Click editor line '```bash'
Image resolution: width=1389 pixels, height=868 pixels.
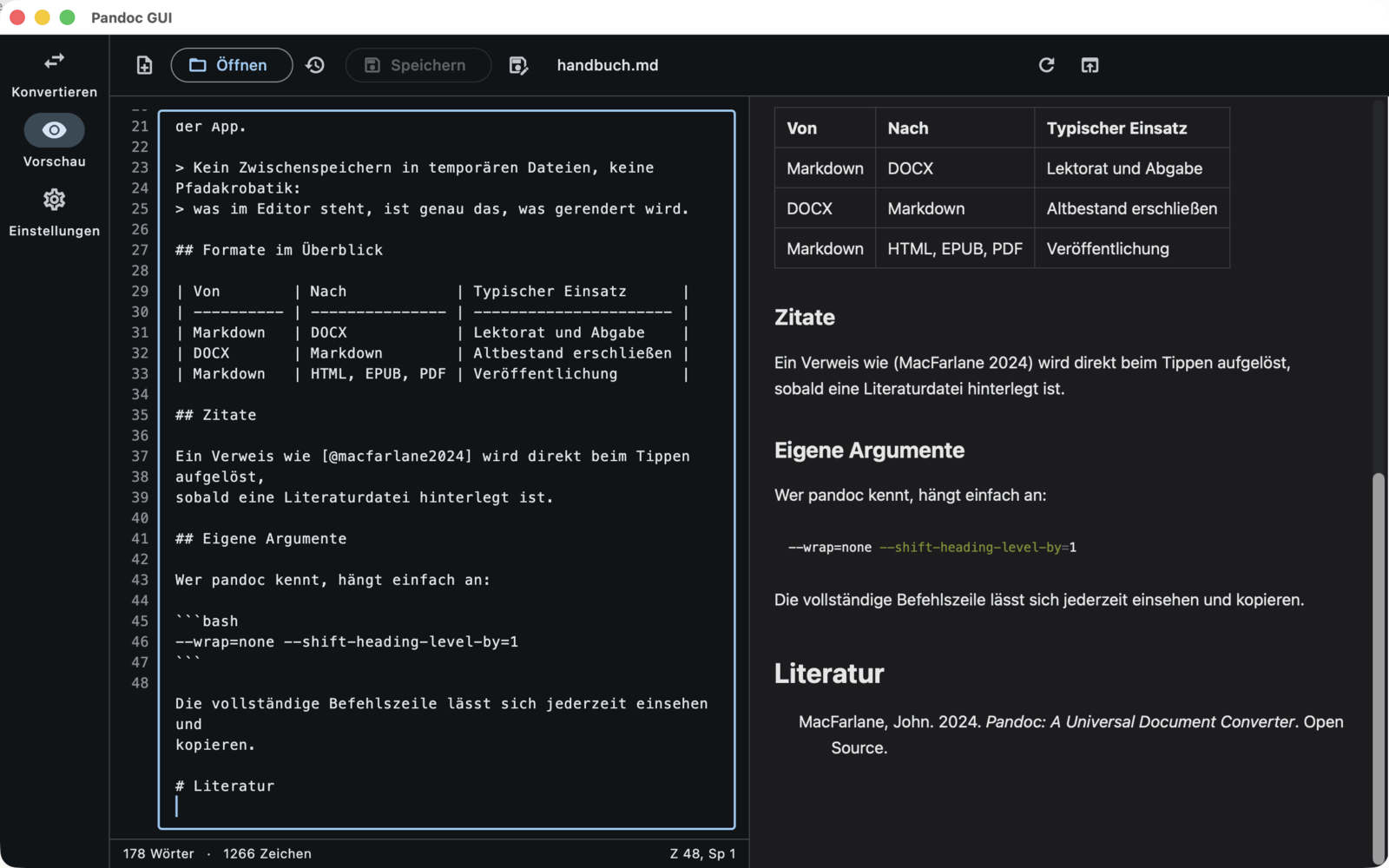[207, 621]
